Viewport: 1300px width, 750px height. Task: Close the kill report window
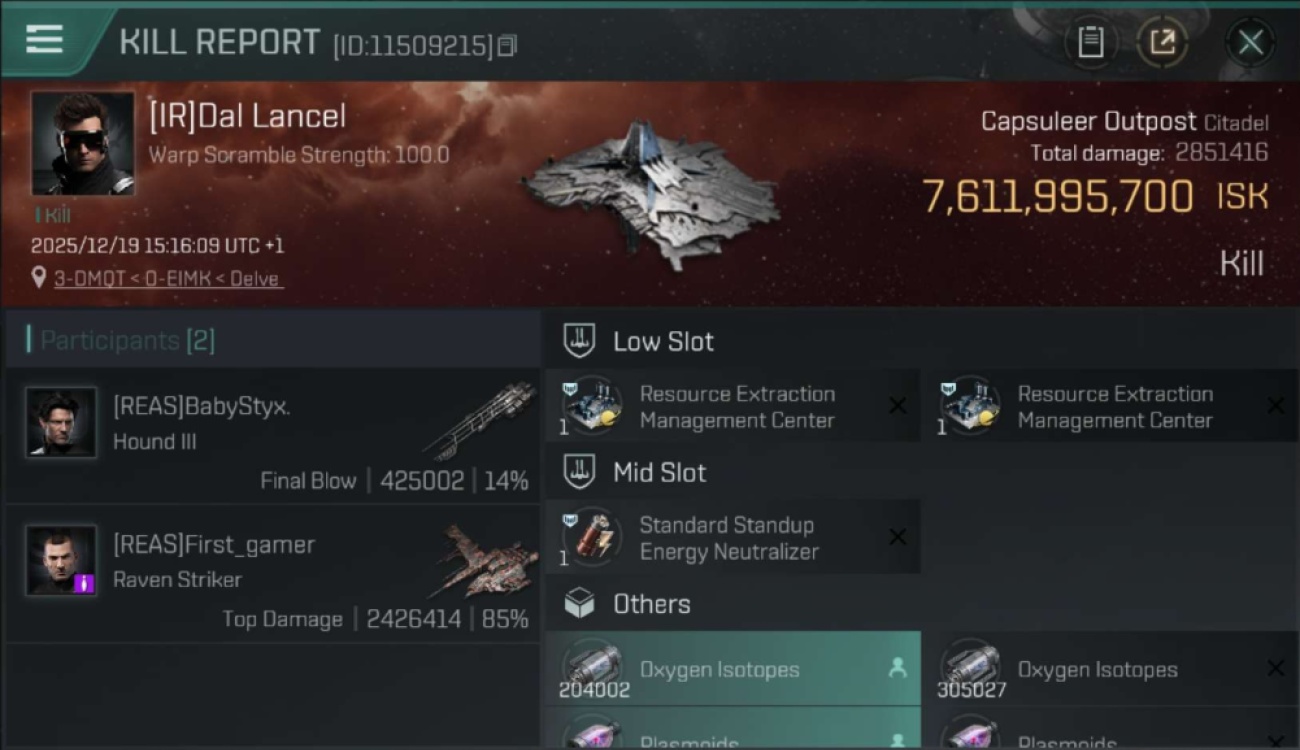click(1250, 42)
